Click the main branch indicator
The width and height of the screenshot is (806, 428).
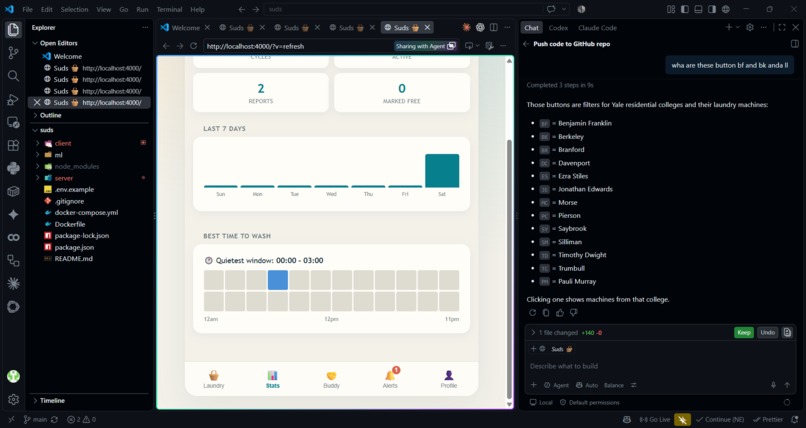coord(35,419)
